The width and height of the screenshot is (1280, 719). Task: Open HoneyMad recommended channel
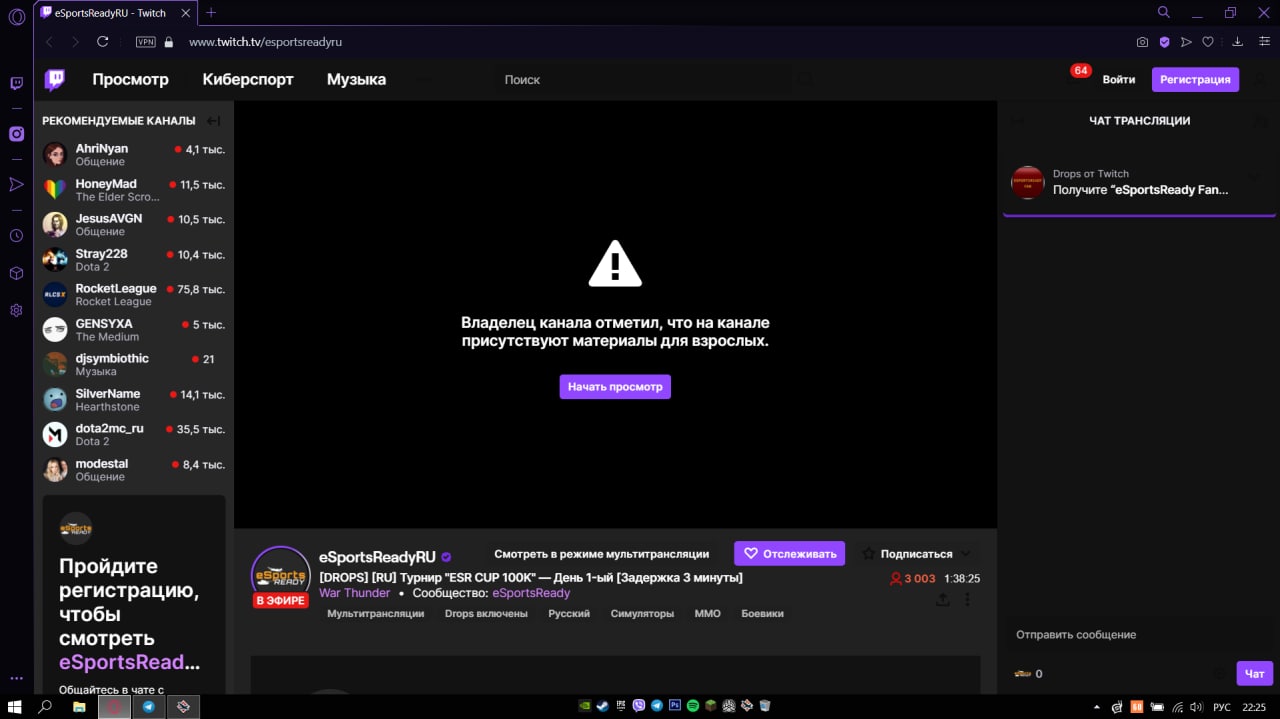tap(134, 190)
